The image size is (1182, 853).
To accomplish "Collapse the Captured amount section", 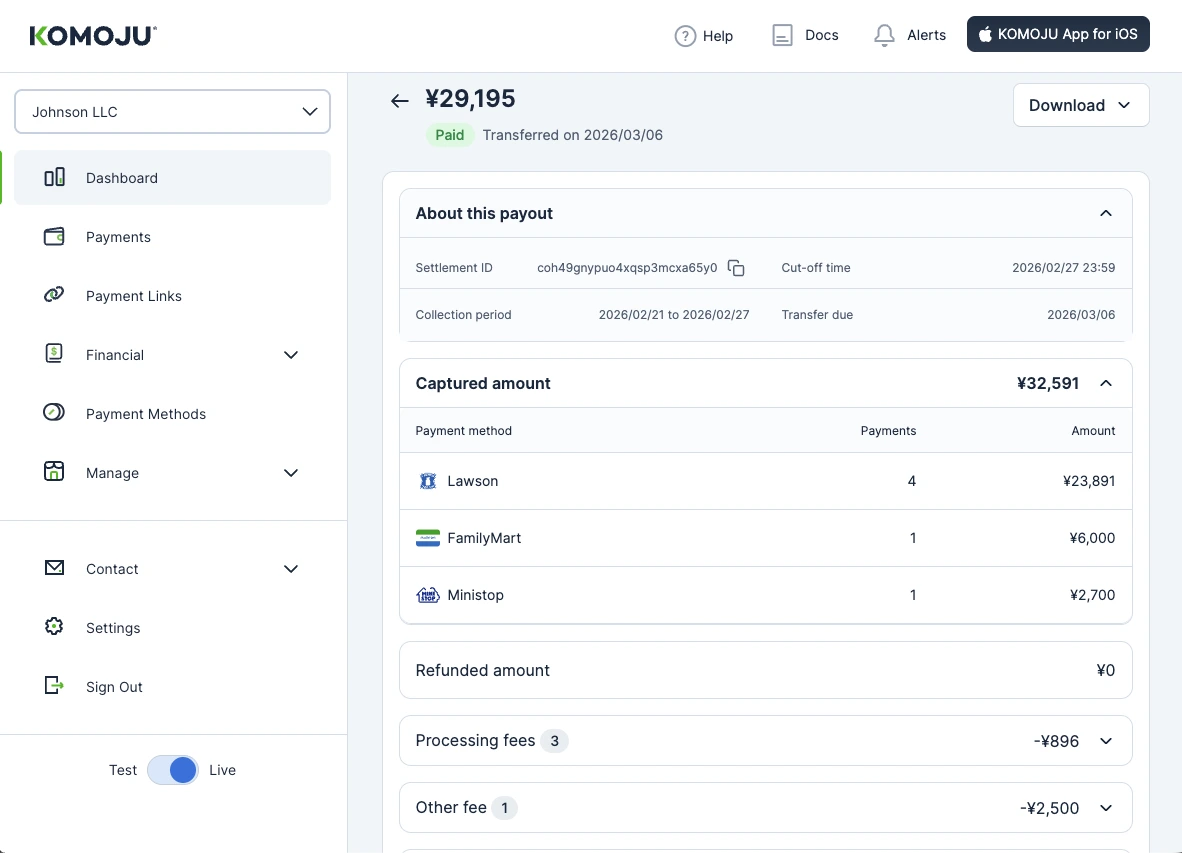I will (1106, 384).
